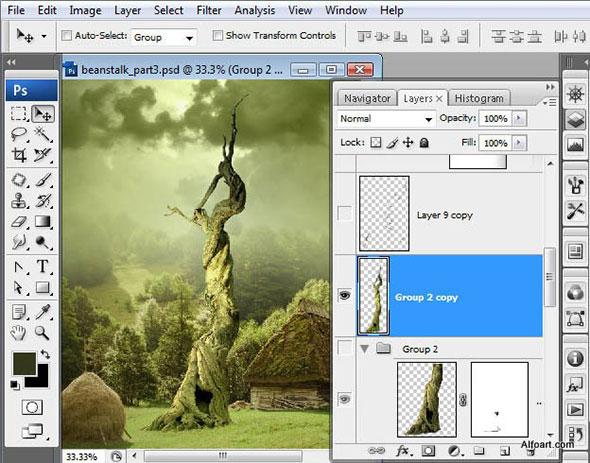590x463 pixels.
Task: Show the Layer 9 copy layer
Action: coord(345,213)
